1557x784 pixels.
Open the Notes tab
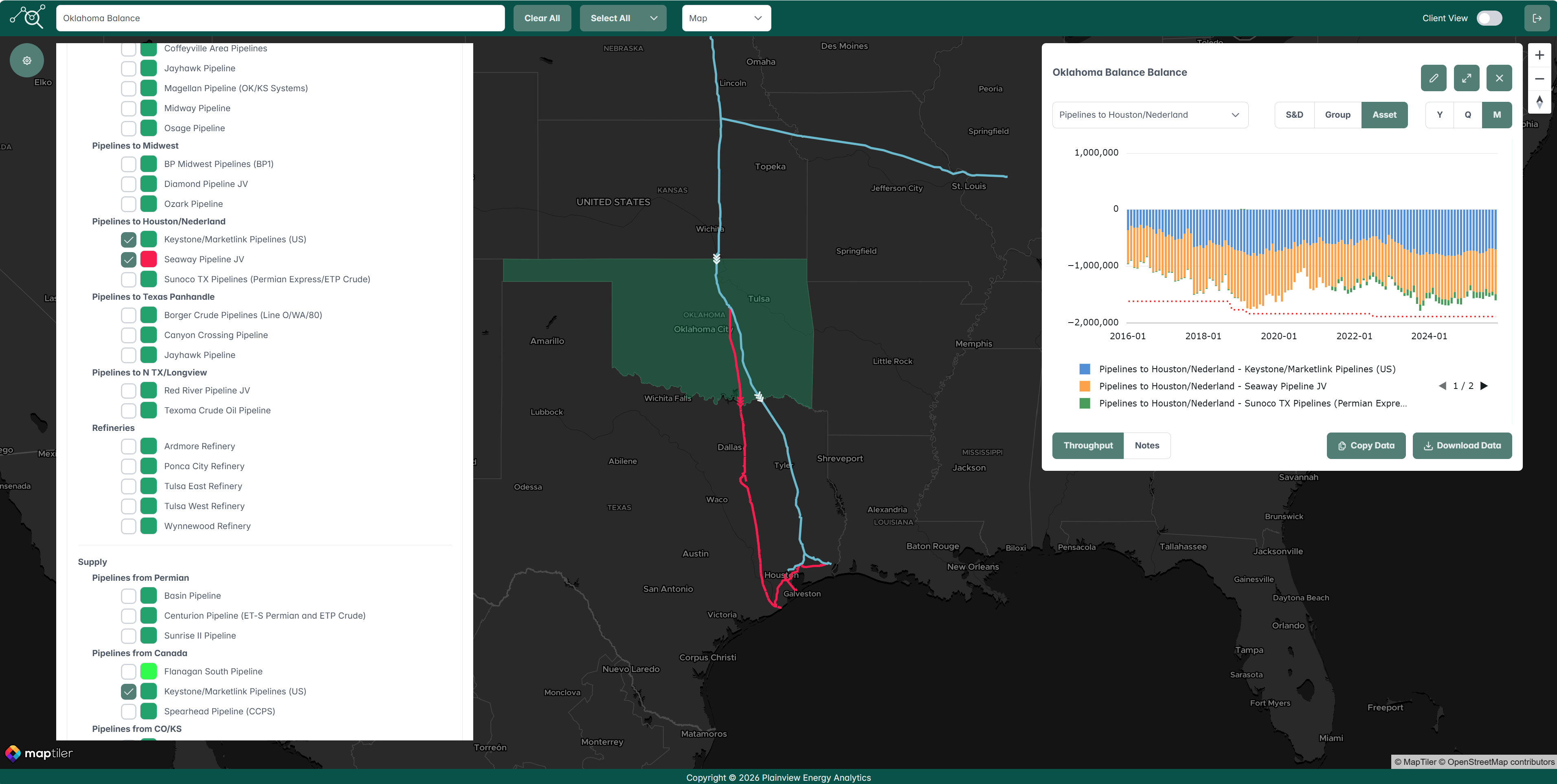click(x=1146, y=446)
